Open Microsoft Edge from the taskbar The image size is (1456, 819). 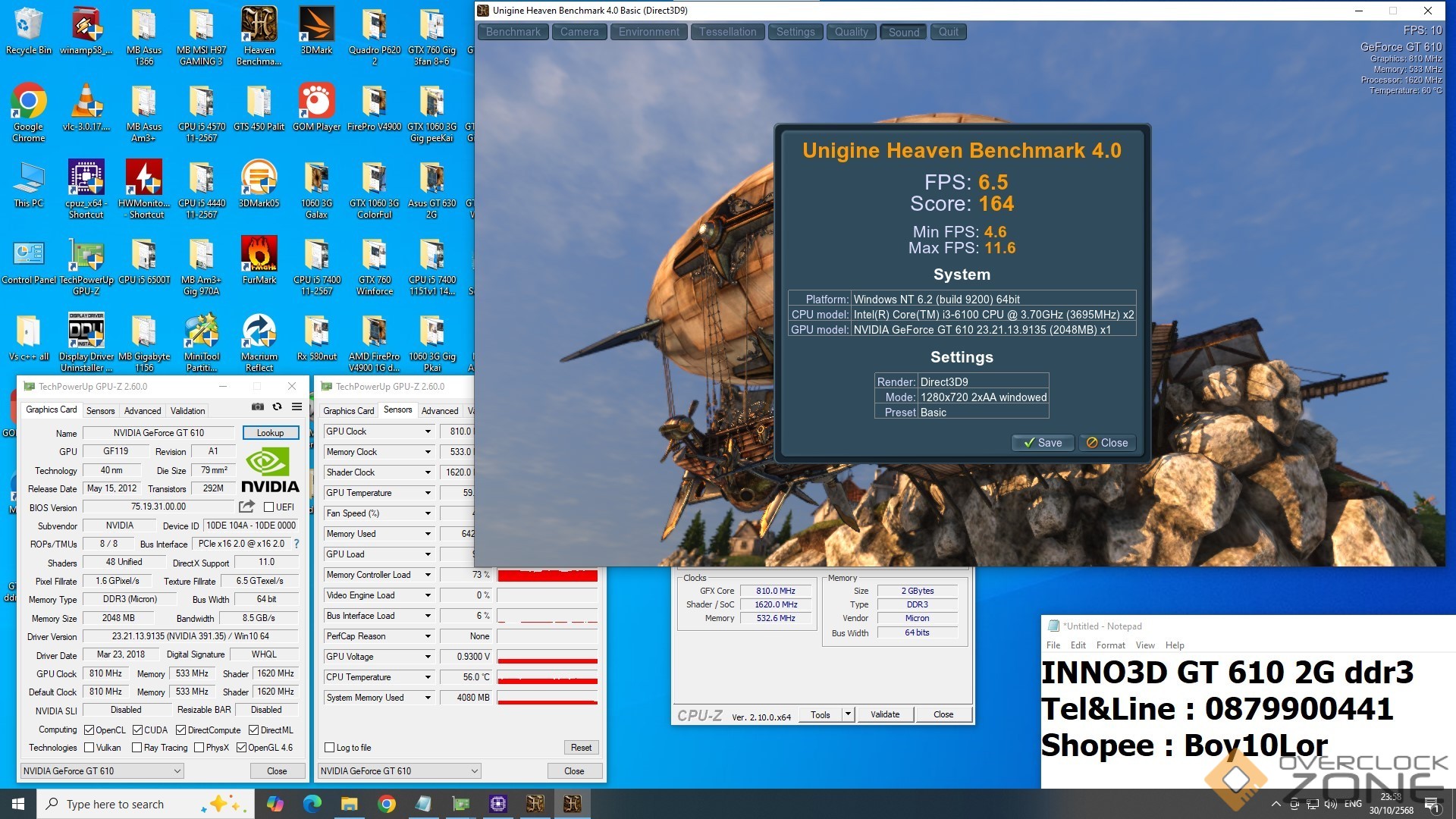click(312, 804)
